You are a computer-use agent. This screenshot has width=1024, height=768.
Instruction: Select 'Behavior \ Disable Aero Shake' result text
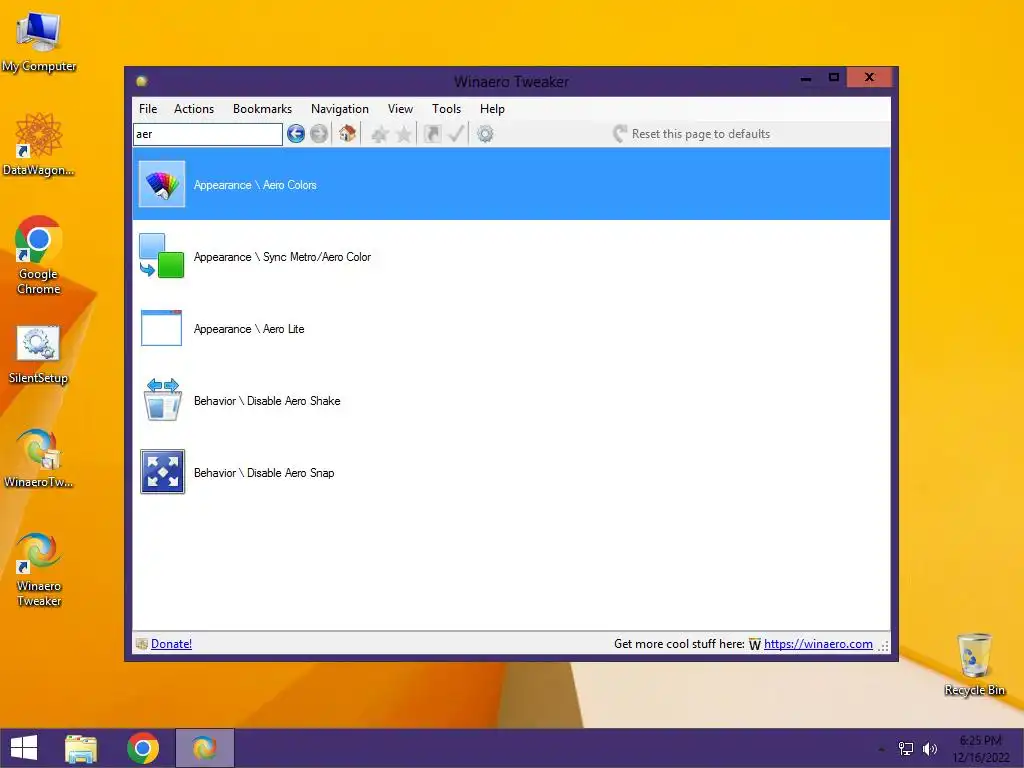click(x=267, y=400)
